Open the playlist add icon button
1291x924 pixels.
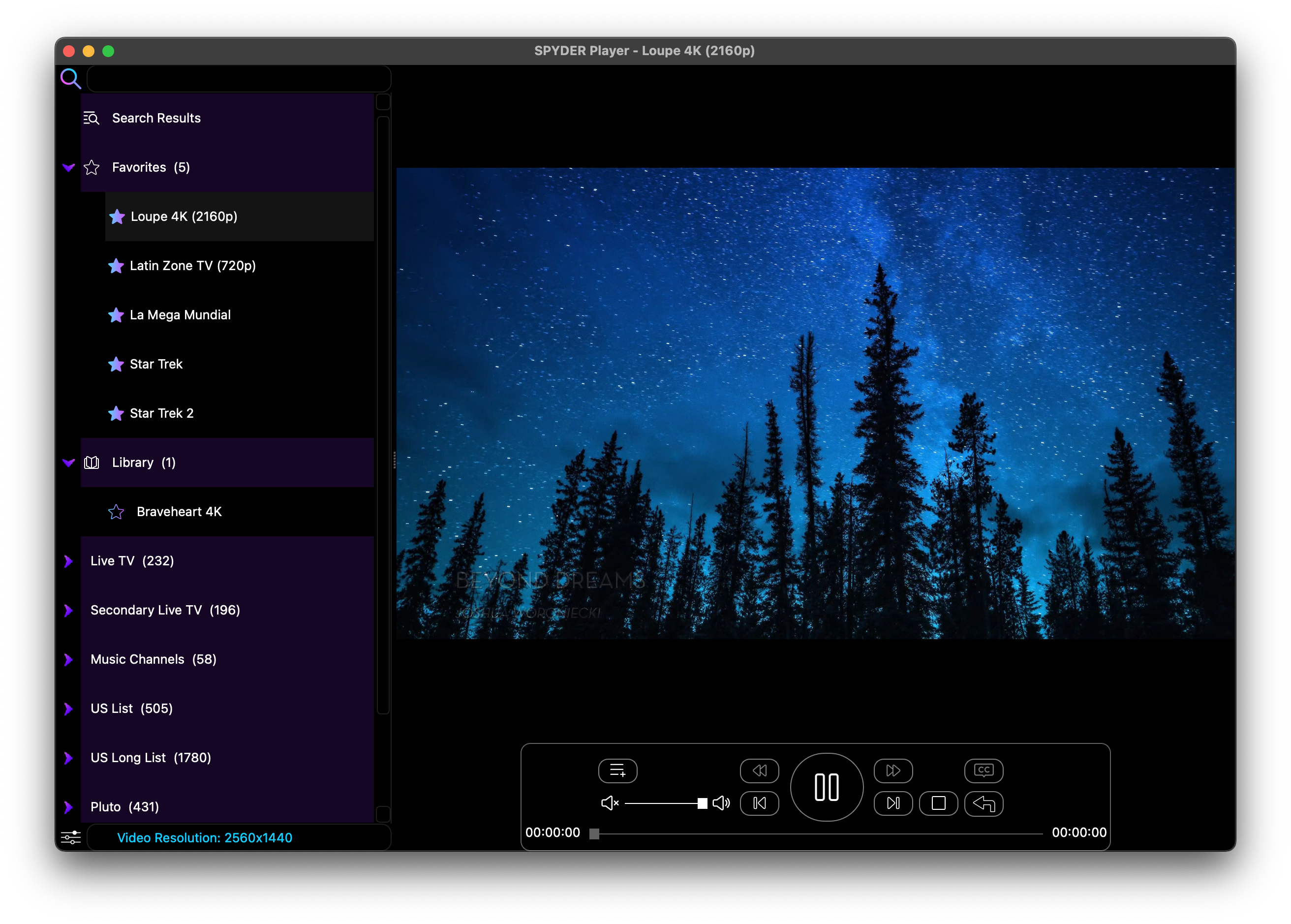pyautogui.click(x=617, y=770)
